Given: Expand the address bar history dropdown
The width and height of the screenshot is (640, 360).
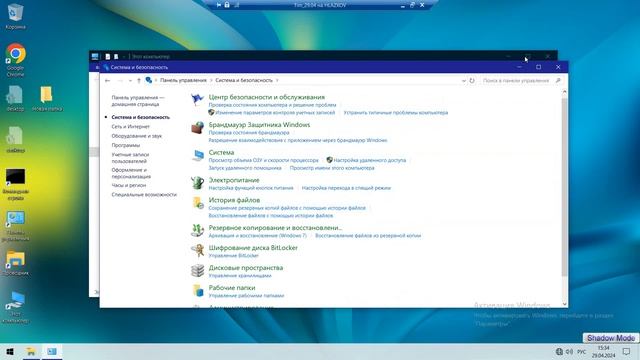Looking at the screenshot, I should pyautogui.click(x=464, y=81).
